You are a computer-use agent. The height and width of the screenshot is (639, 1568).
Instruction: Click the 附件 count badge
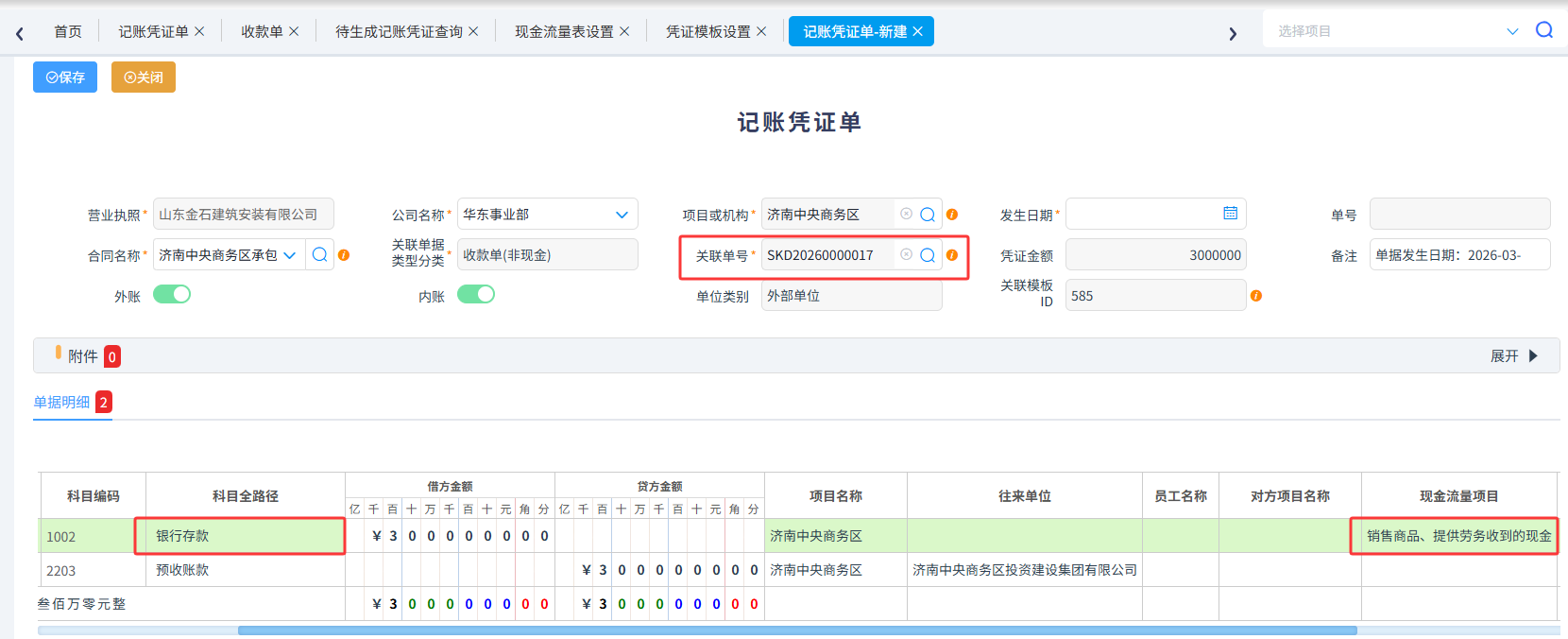(112, 356)
